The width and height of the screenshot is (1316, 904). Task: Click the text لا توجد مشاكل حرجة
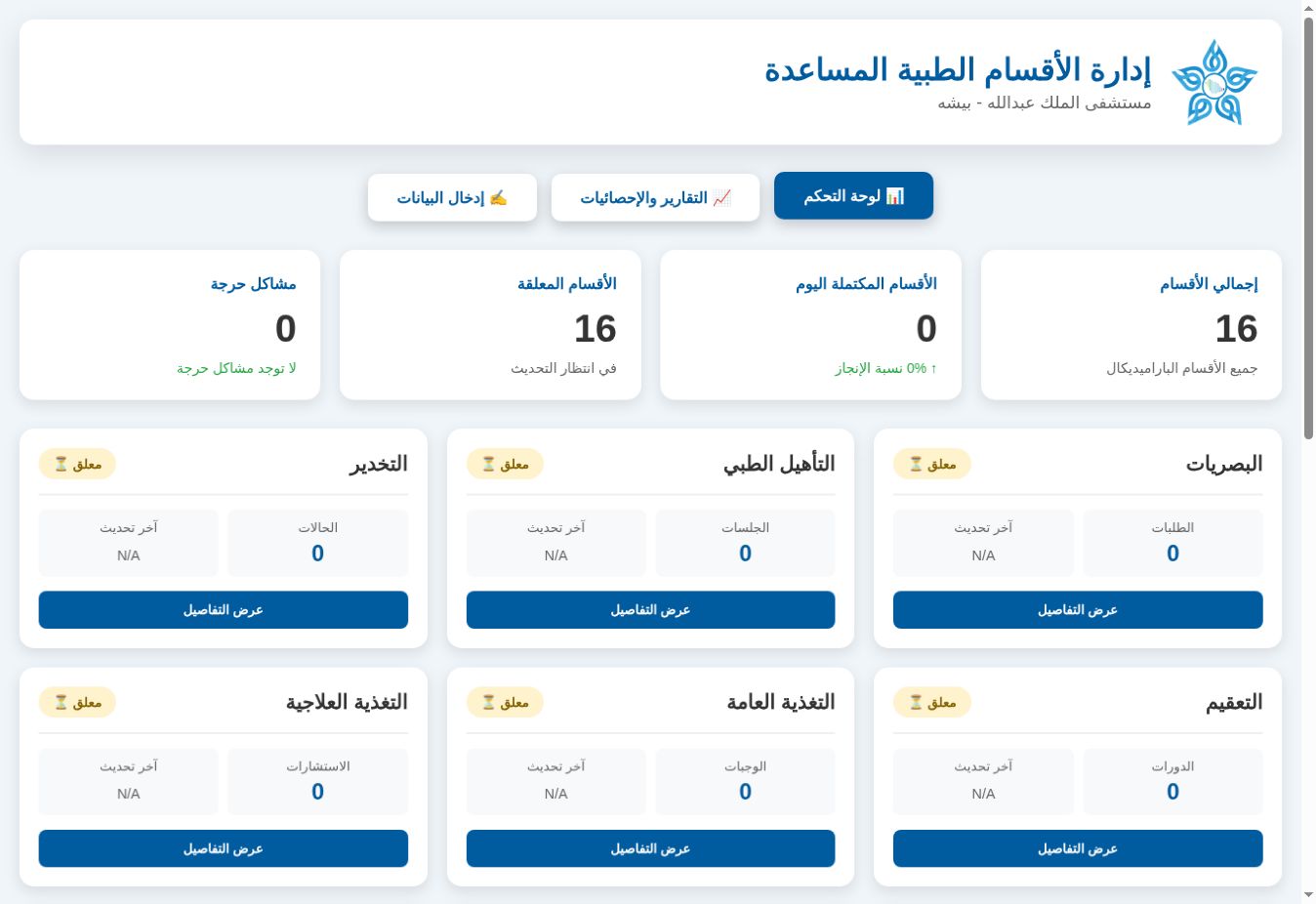click(236, 368)
